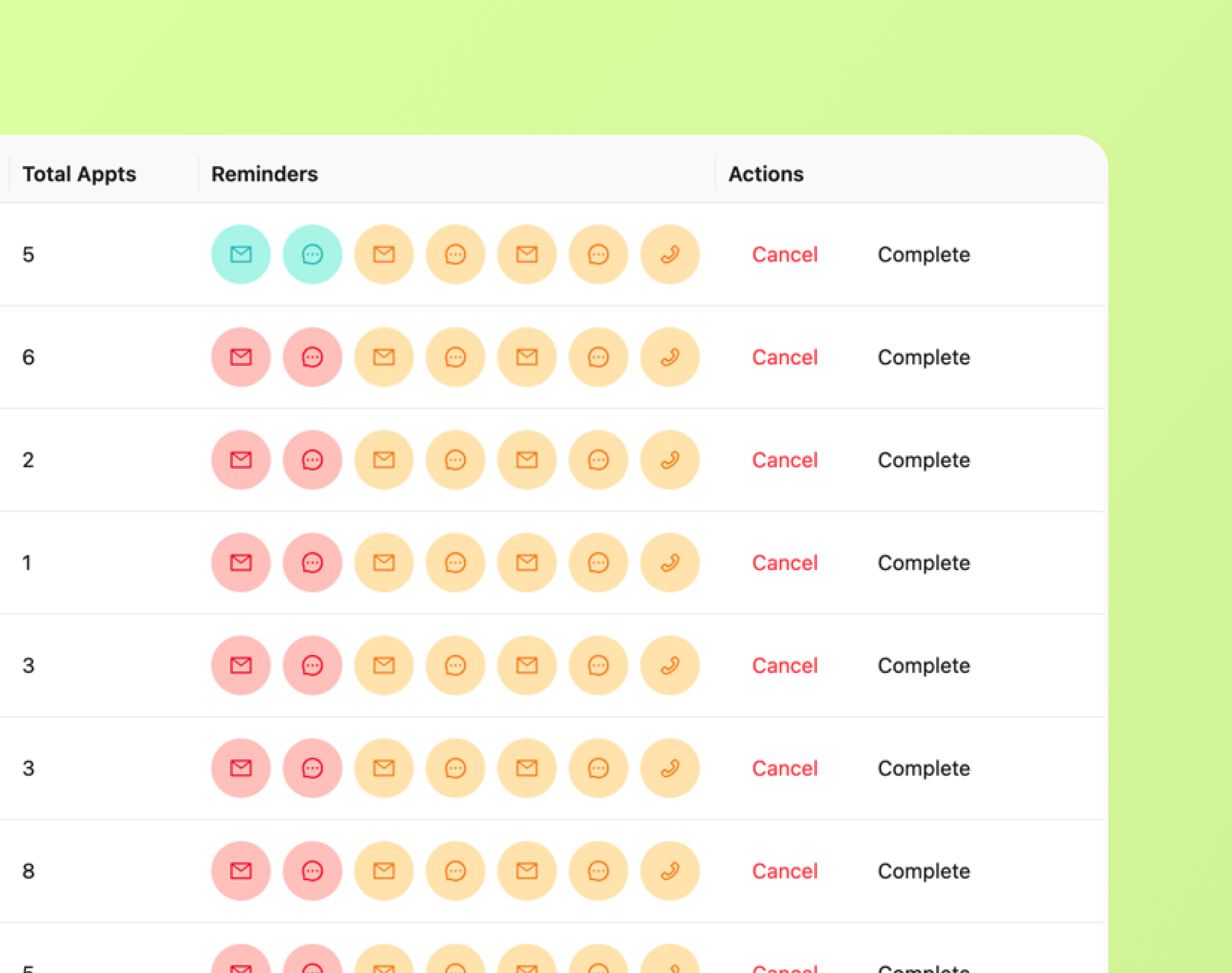Viewport: 1232px width, 973px height.
Task: Click the phone reminder icon in the 6 appts row
Action: [670, 357]
